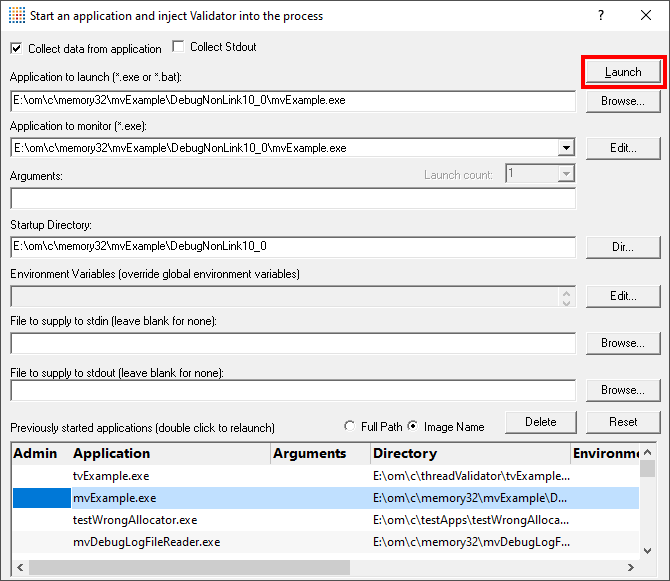
Task: Select the mvDebugLogFileReader.exe row
Action: 326,542
